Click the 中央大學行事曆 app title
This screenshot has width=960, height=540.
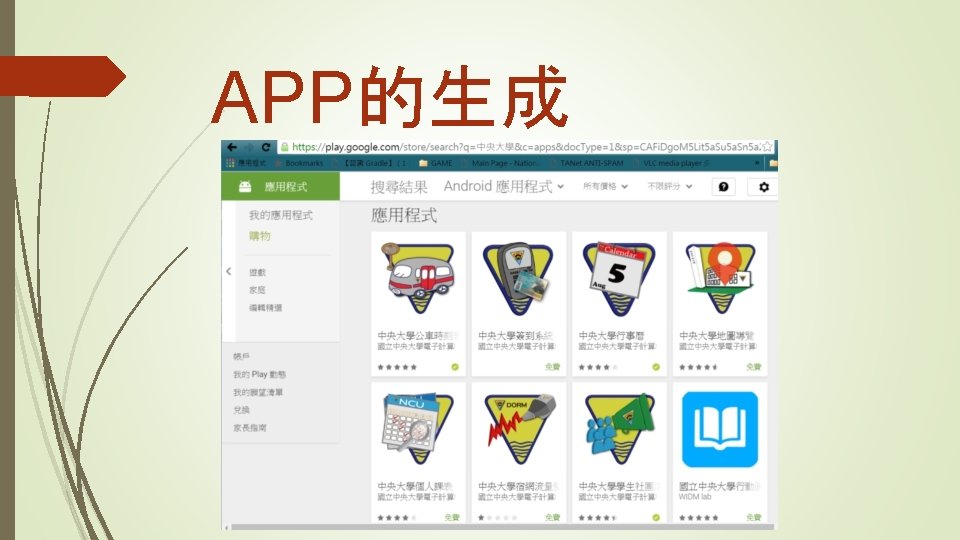pos(611,336)
